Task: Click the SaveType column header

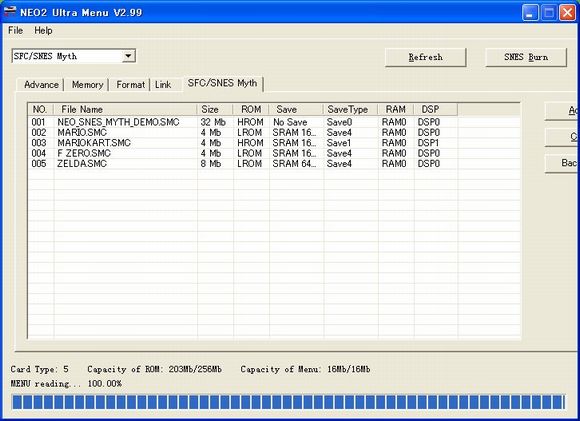Action: point(350,110)
